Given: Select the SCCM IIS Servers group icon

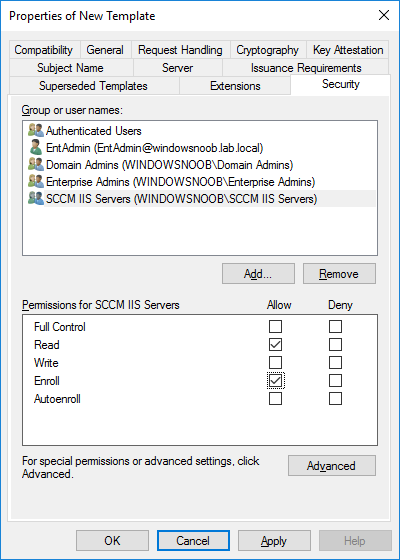Looking at the screenshot, I should (36, 198).
